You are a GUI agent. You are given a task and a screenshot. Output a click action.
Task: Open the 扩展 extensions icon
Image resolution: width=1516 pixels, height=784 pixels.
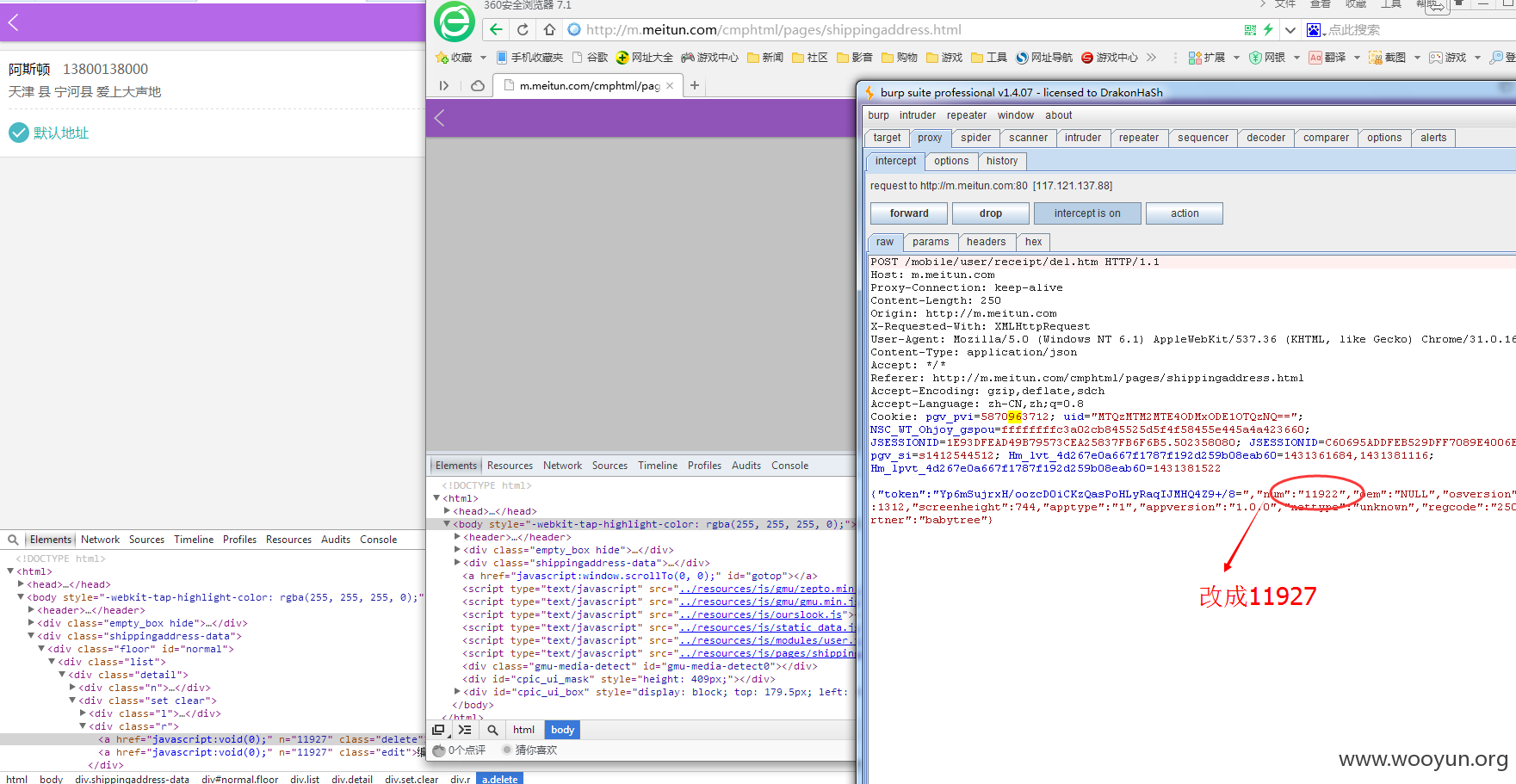pyautogui.click(x=1195, y=58)
